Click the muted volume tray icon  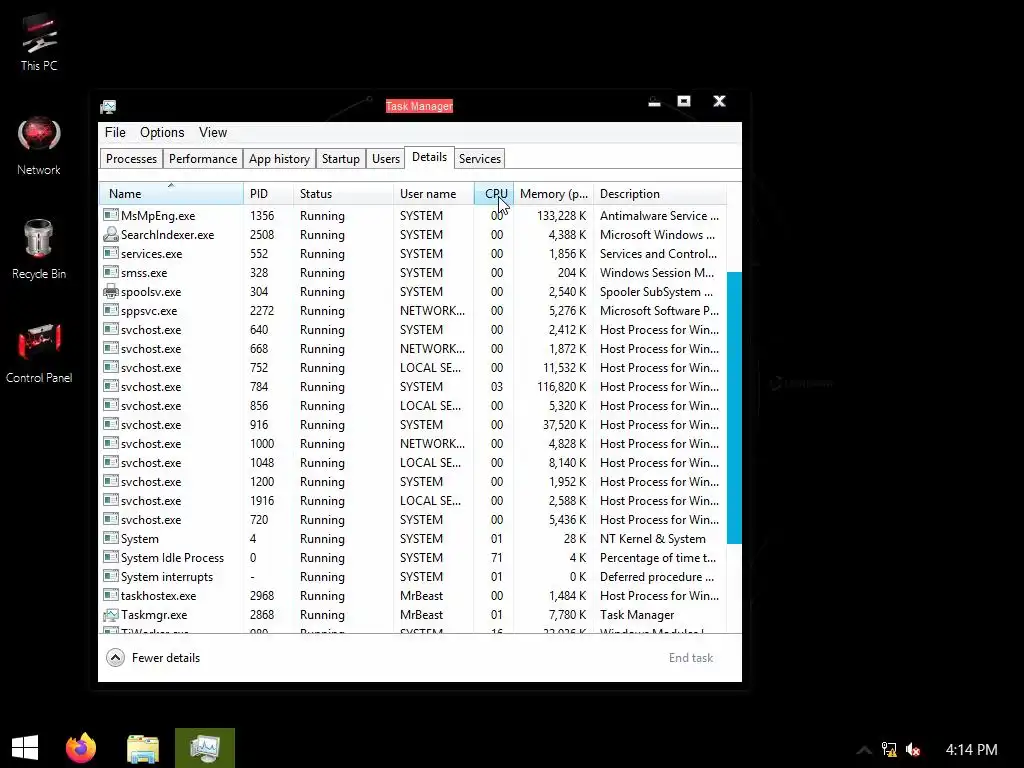pyautogui.click(x=913, y=749)
